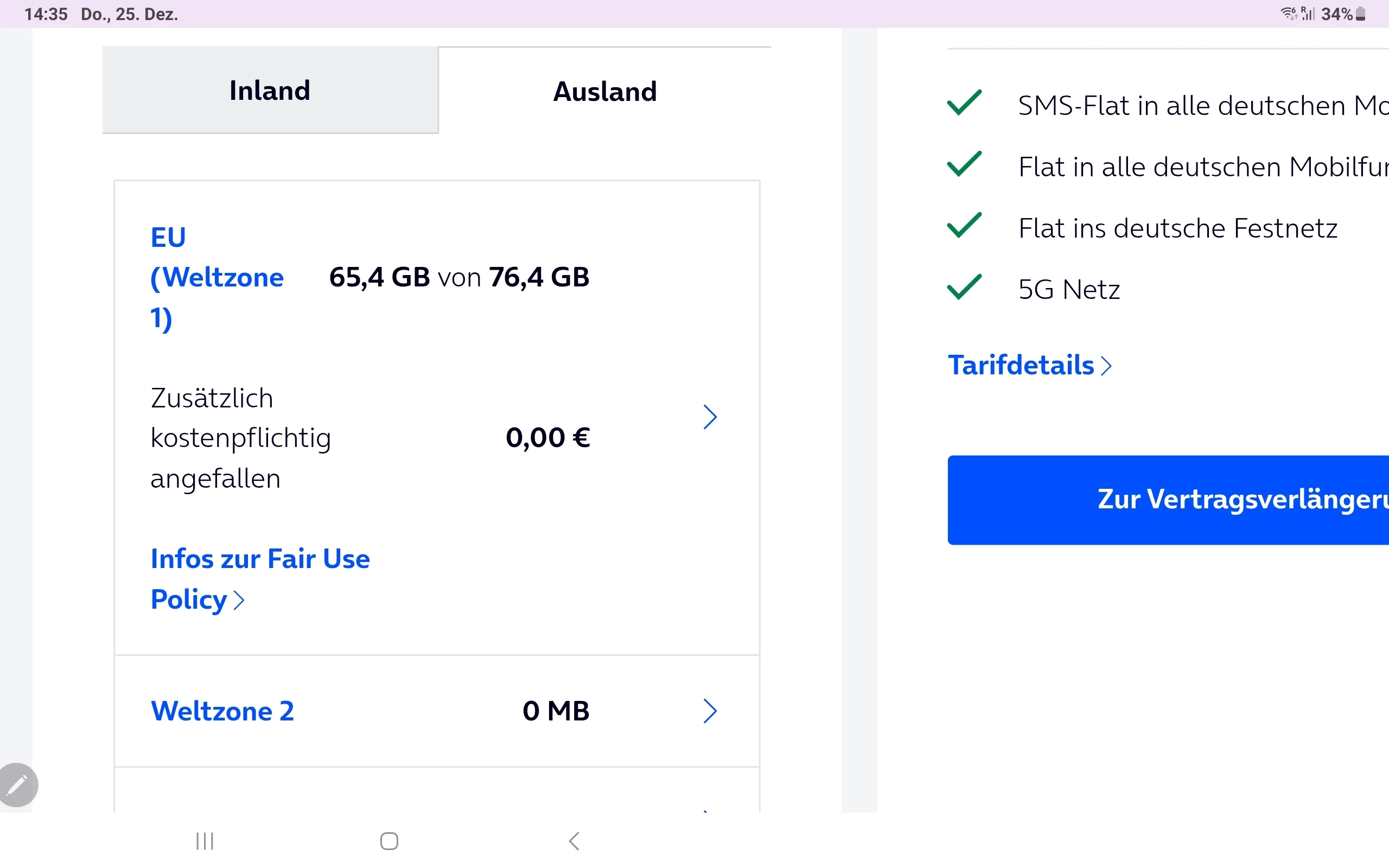The height and width of the screenshot is (868, 1389).
Task: Tap the floating pencil edit icon
Action: (17, 785)
